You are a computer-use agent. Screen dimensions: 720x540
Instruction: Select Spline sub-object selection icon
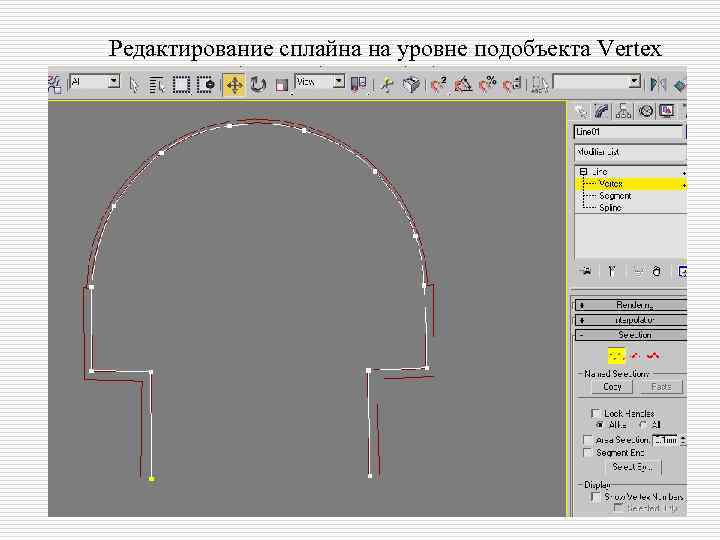pos(653,356)
